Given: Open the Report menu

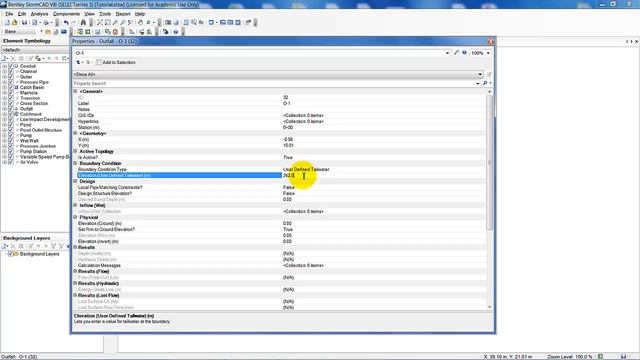Looking at the screenshot, I should click(x=123, y=14).
